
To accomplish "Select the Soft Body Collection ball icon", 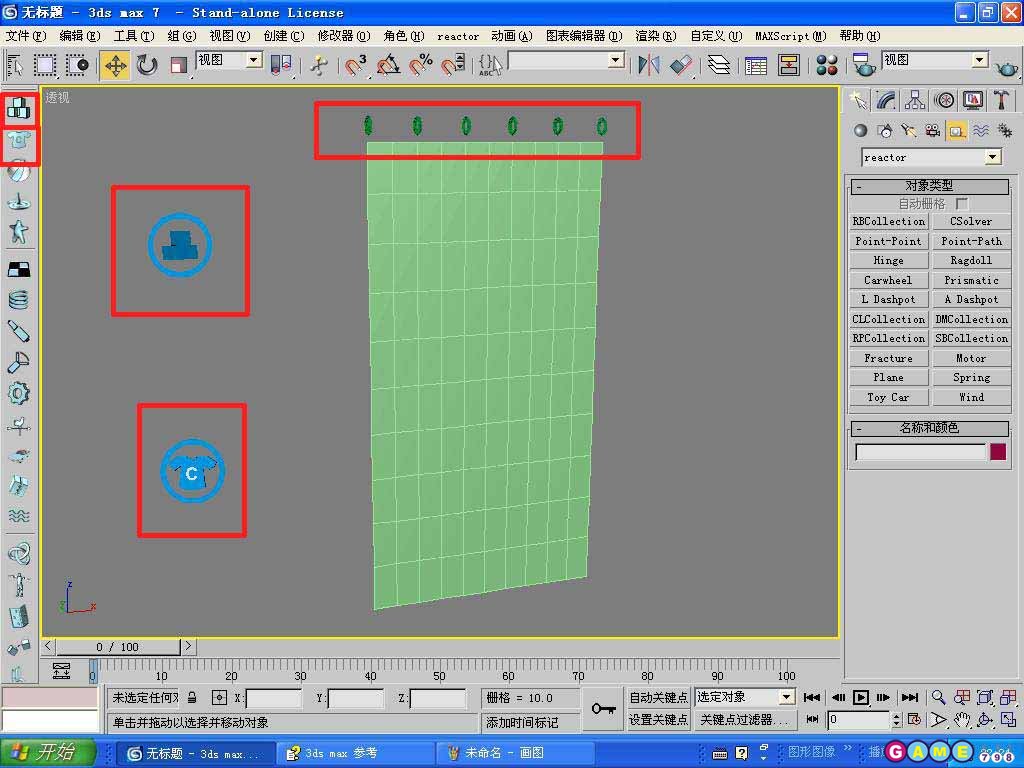I will pos(19,172).
